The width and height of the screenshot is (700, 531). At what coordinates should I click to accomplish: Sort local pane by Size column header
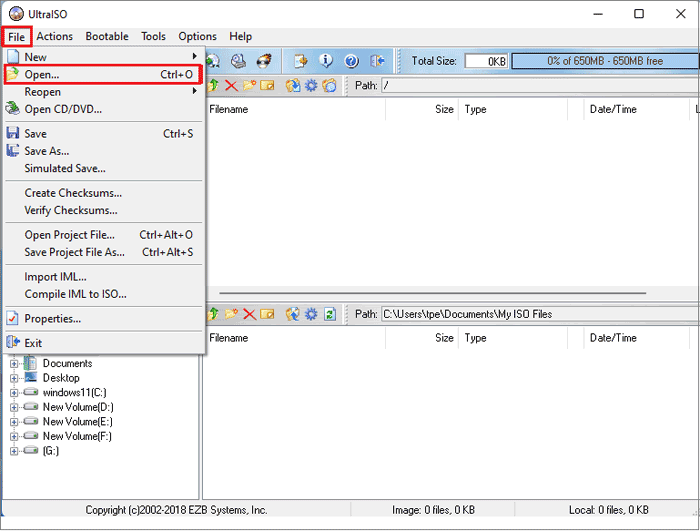[421, 338]
